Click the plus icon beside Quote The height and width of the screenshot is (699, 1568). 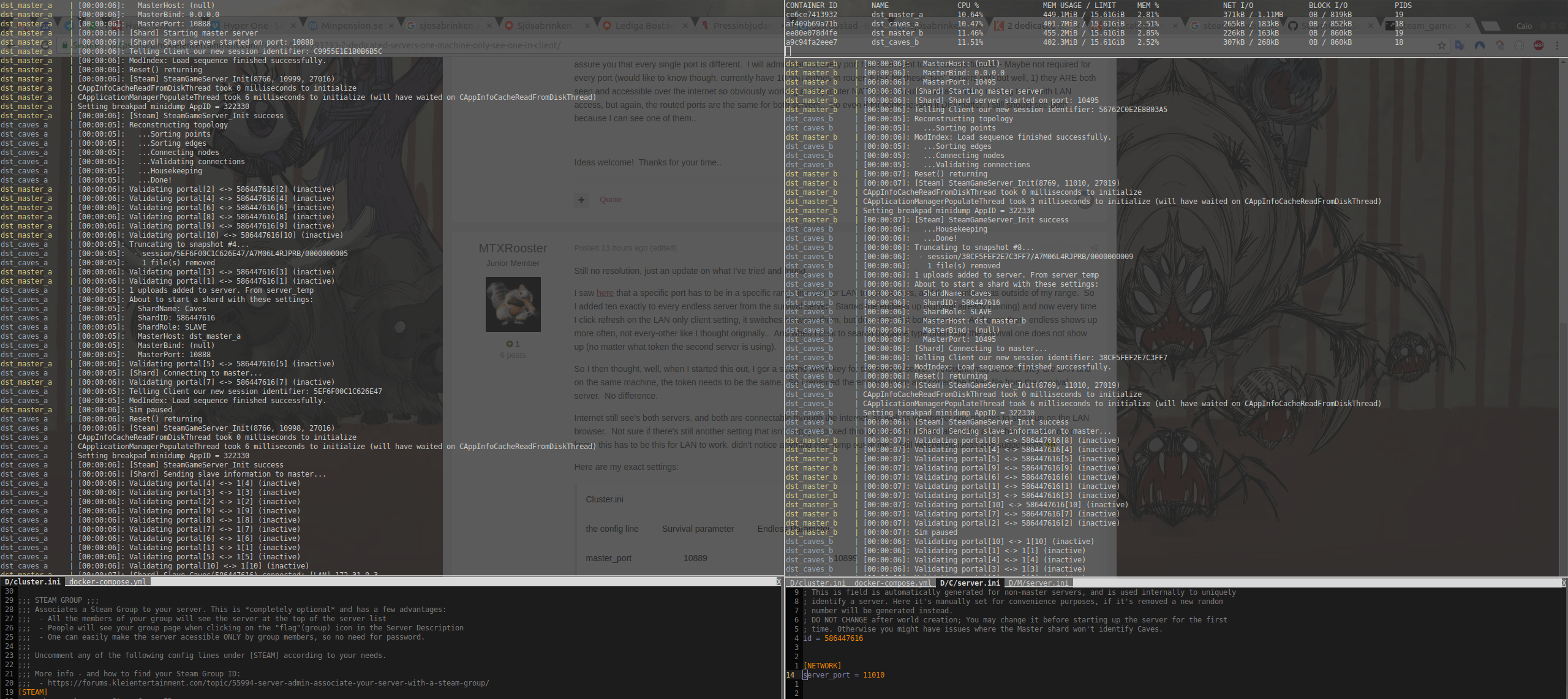pos(581,200)
